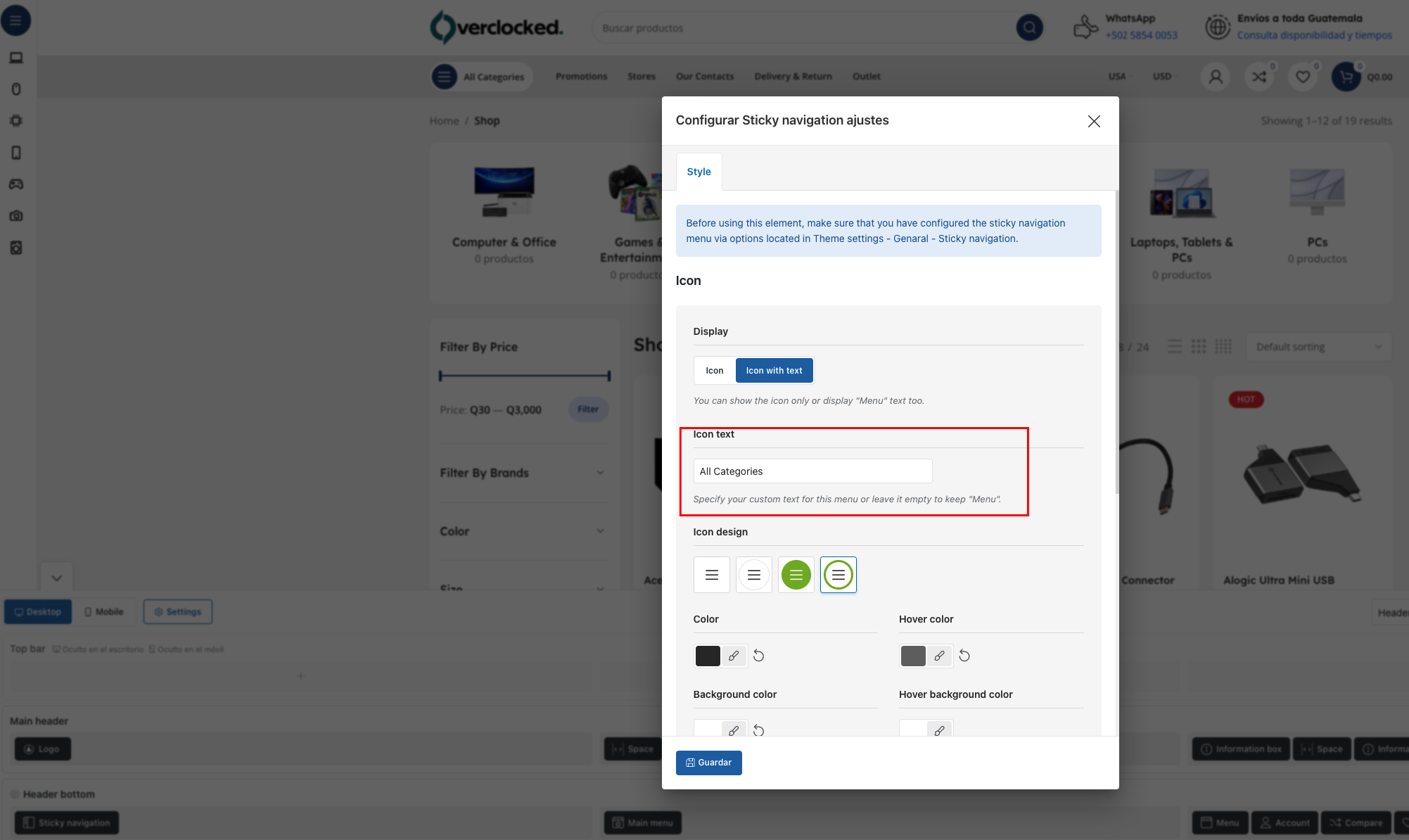Click the Guardar save button

pos(708,763)
